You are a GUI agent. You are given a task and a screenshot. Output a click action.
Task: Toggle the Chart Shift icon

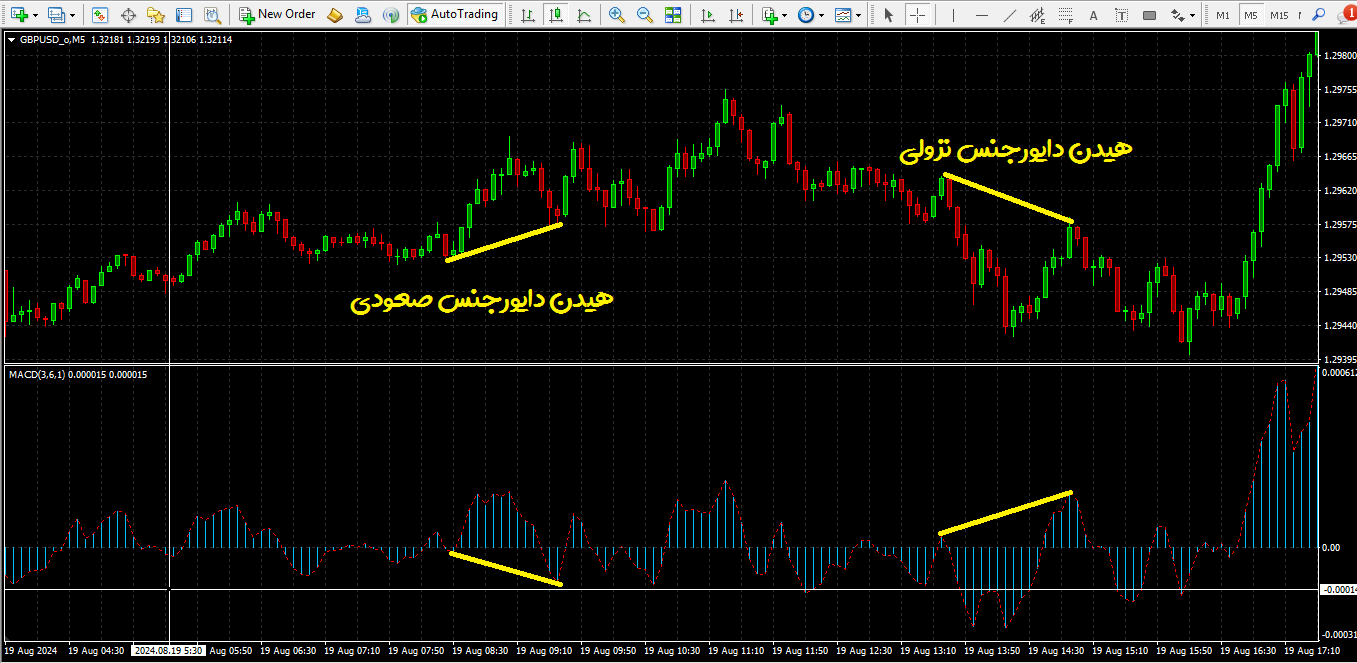pyautogui.click(x=736, y=15)
